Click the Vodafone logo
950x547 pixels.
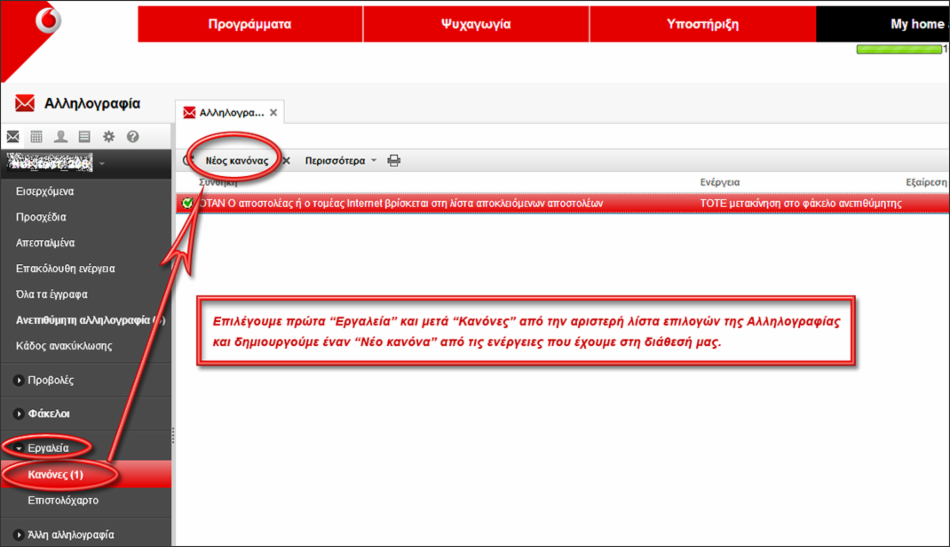[48, 20]
